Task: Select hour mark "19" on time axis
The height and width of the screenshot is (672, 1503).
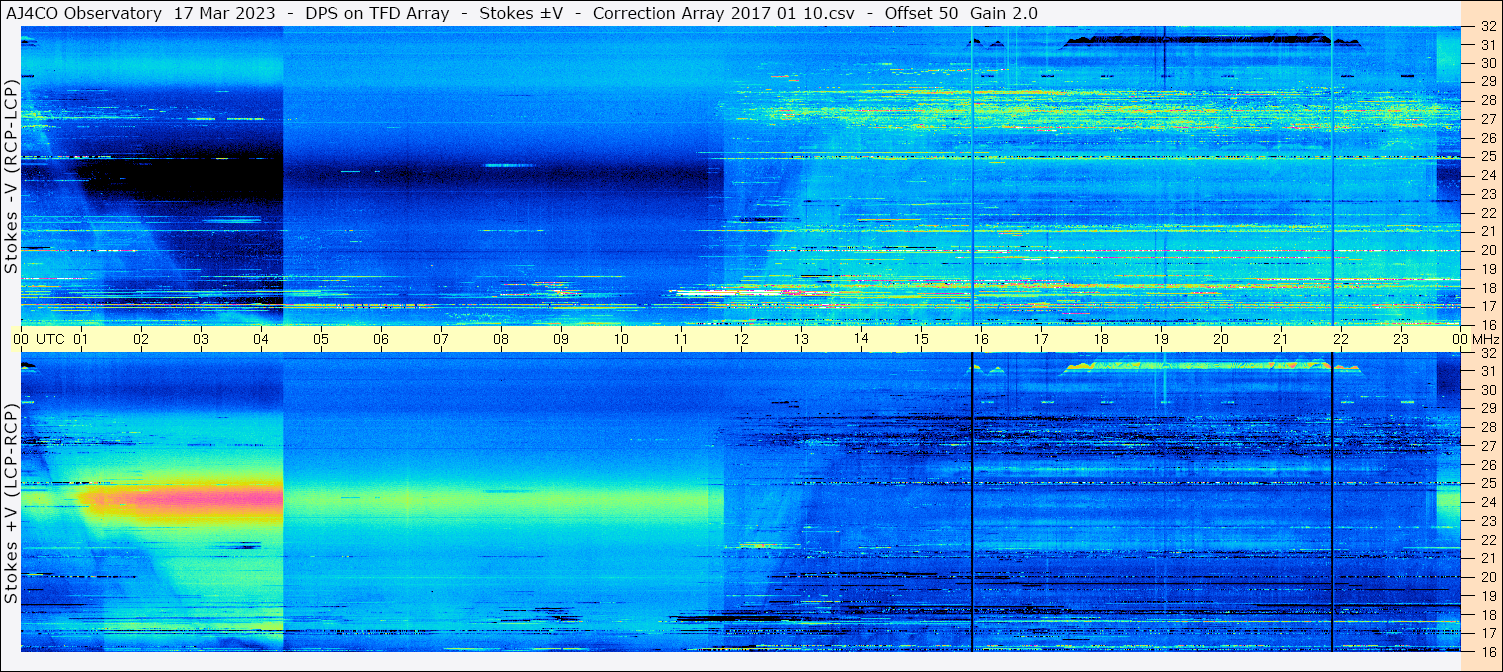Action: click(1161, 339)
